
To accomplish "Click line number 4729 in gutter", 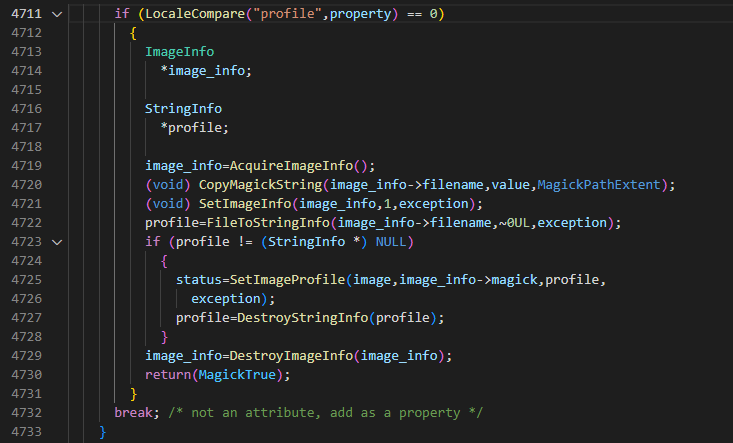I will coord(27,356).
